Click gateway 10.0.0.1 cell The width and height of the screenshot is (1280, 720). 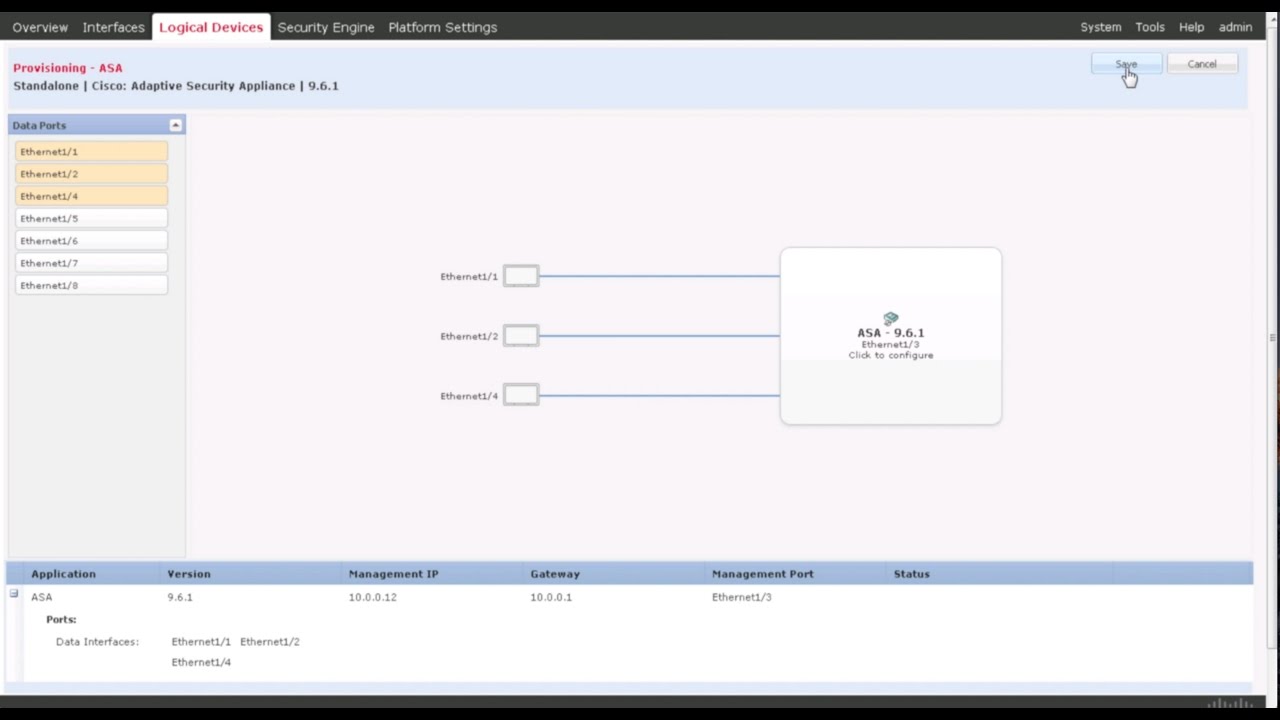pos(551,597)
